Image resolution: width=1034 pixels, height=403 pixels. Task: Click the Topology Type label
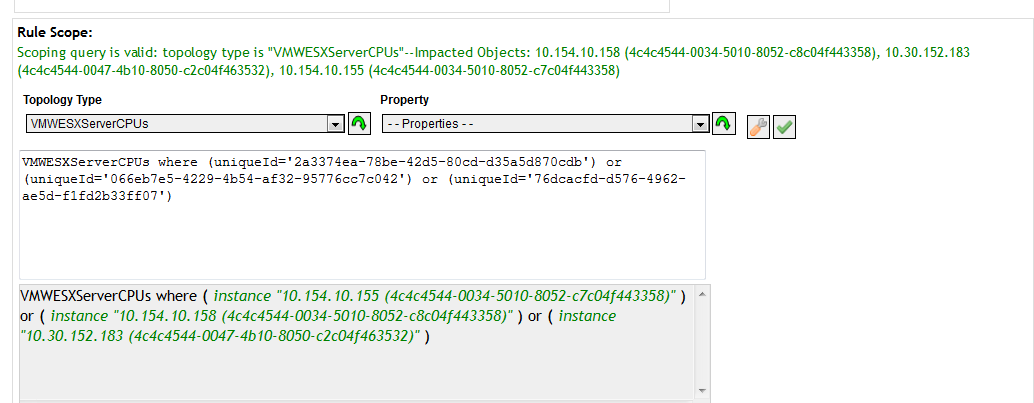point(63,100)
